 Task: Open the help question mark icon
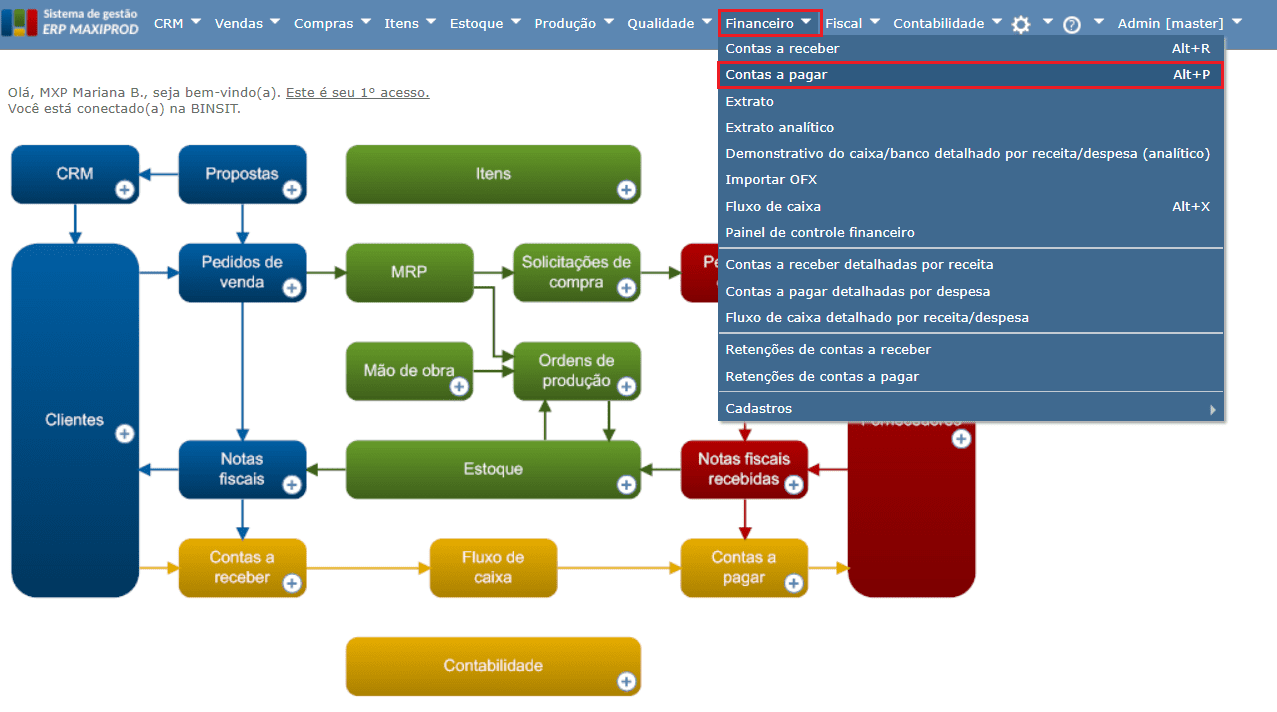click(x=1072, y=25)
